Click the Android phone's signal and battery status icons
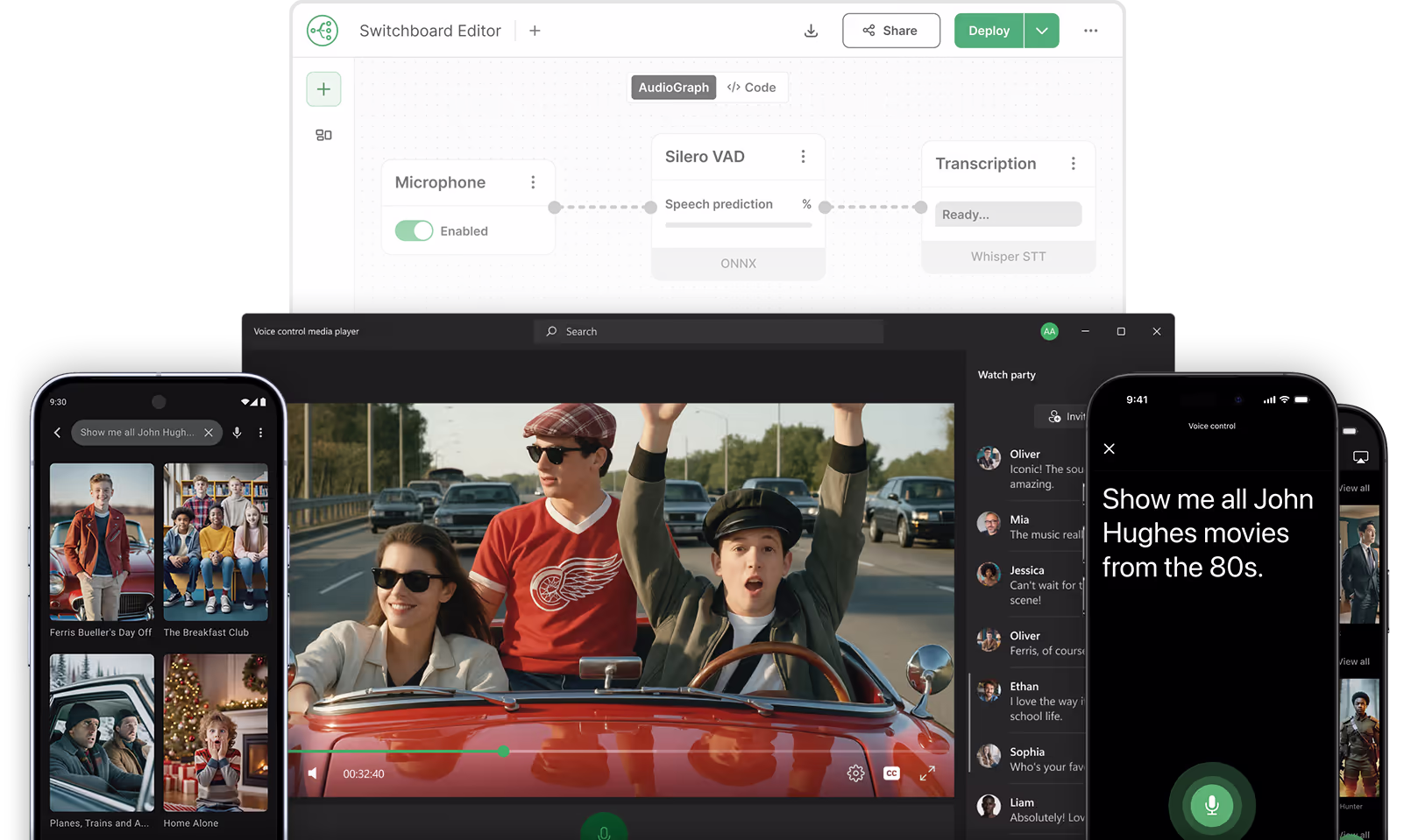 [x=253, y=402]
